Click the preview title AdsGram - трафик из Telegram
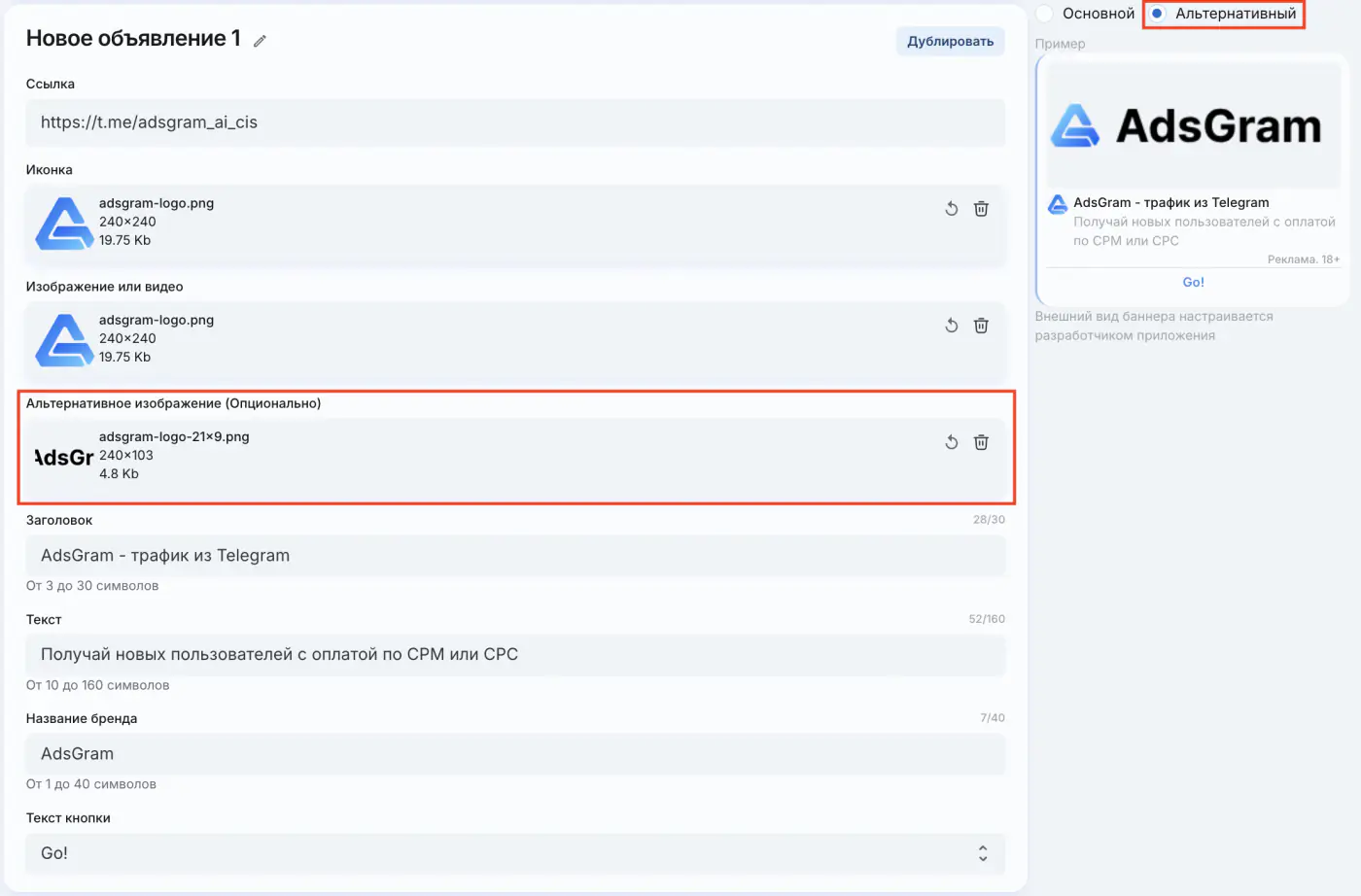The width and height of the screenshot is (1361, 896). 1171,202
